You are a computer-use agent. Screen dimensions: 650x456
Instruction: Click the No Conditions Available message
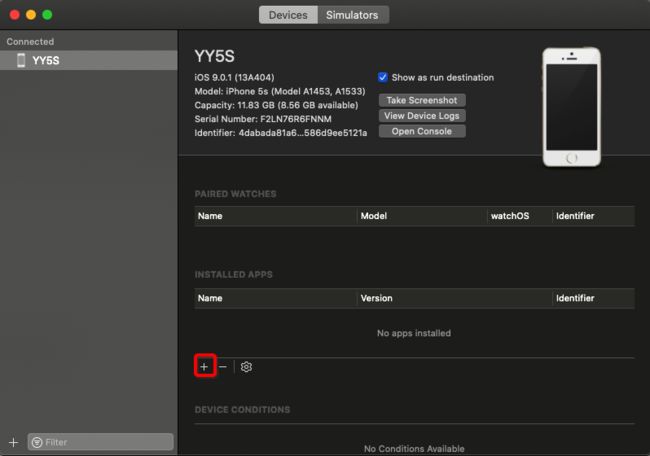coord(414,449)
